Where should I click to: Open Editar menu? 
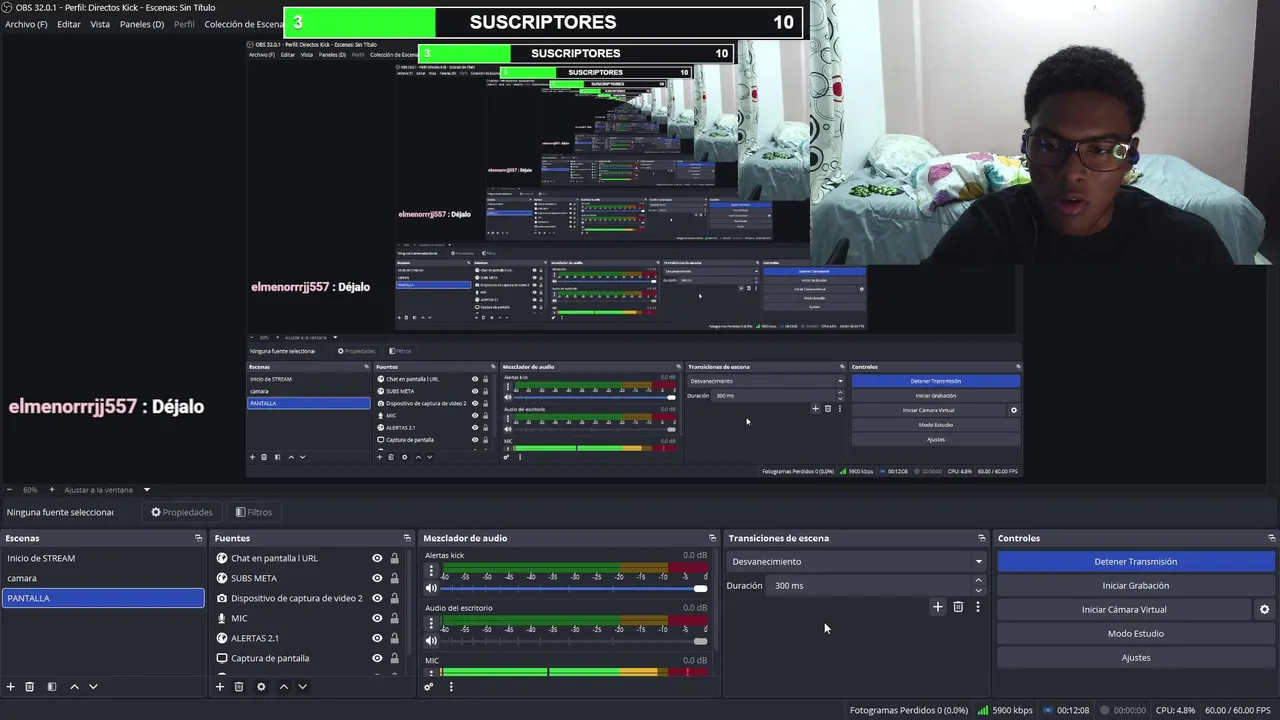point(69,24)
